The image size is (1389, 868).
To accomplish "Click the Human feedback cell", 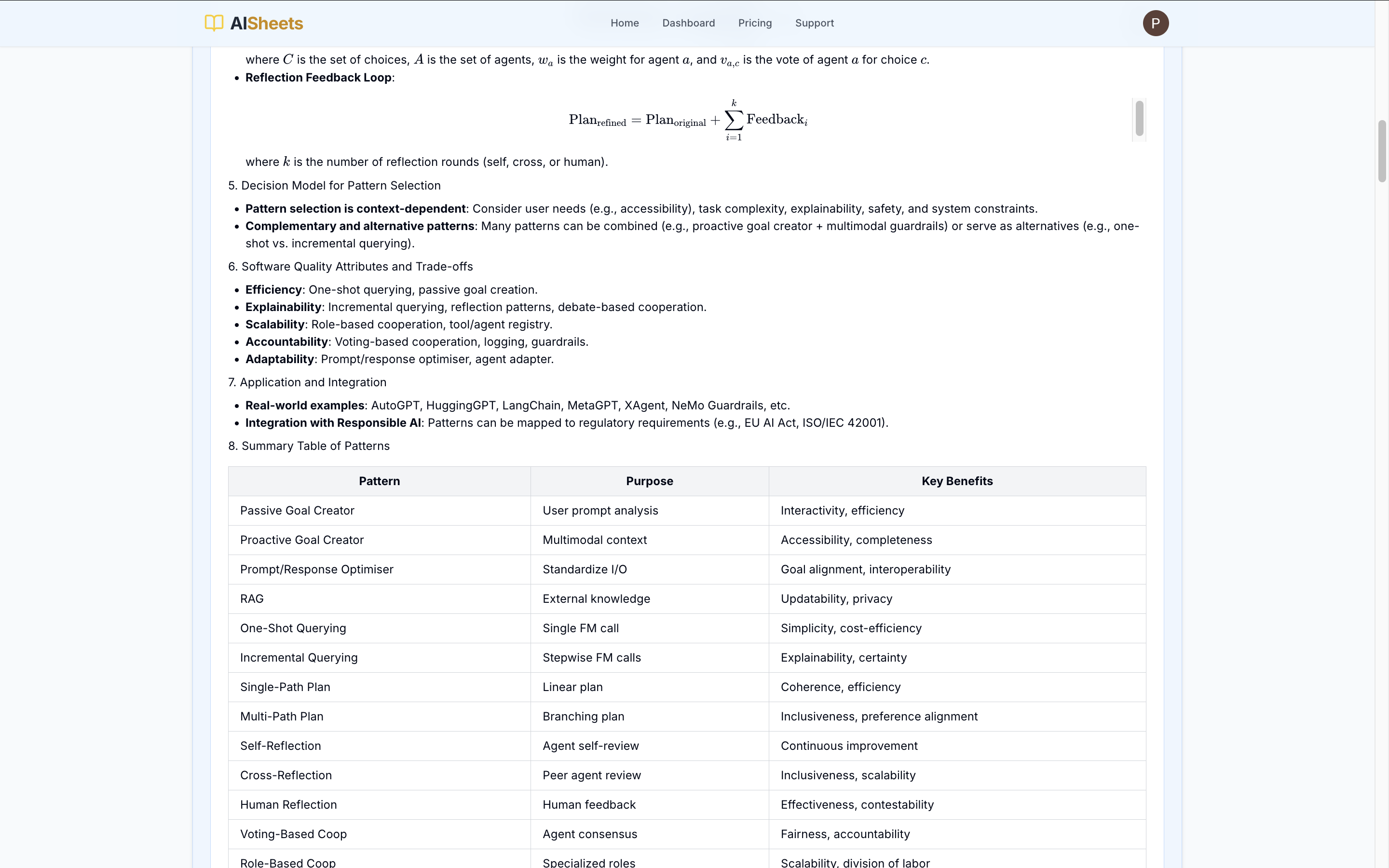I will 650,805.
